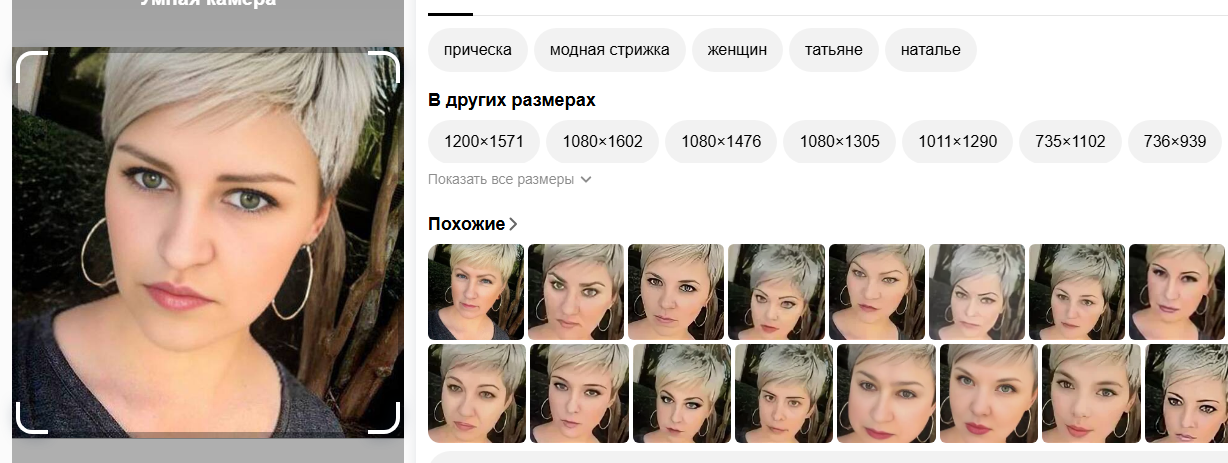Select the 'наталье' tag chip
The width and height of the screenshot is (1228, 463).
tap(931, 50)
